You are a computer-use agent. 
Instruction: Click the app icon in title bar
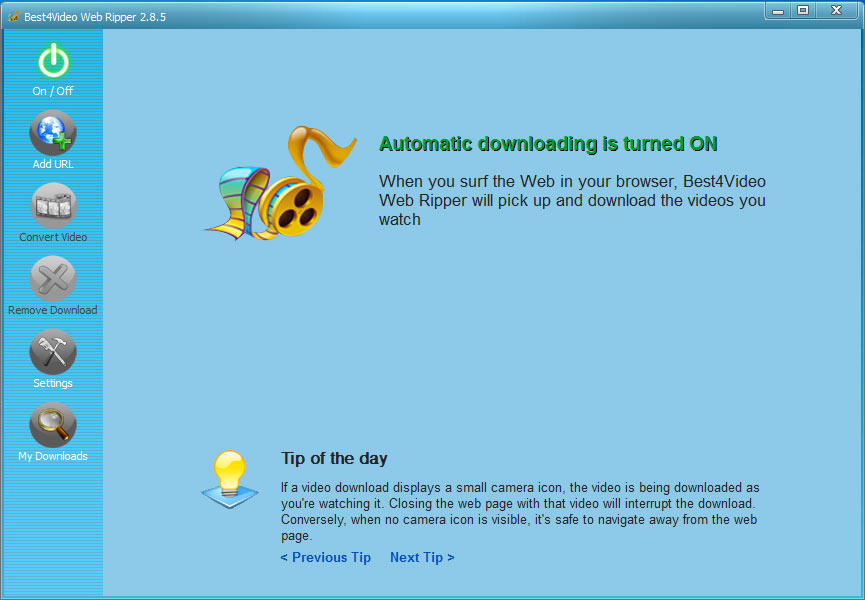[x=14, y=17]
